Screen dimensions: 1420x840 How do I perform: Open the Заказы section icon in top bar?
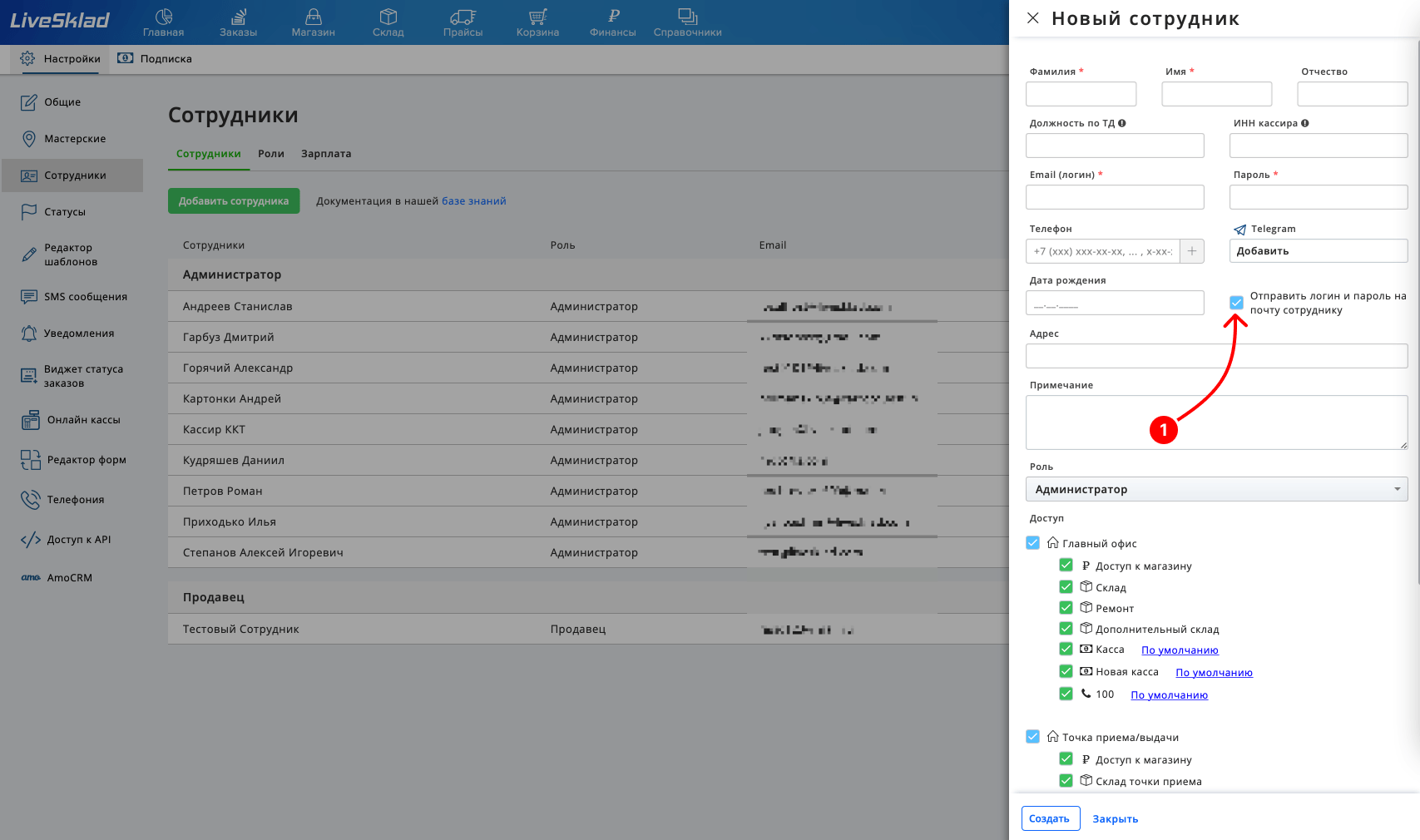coord(238,17)
